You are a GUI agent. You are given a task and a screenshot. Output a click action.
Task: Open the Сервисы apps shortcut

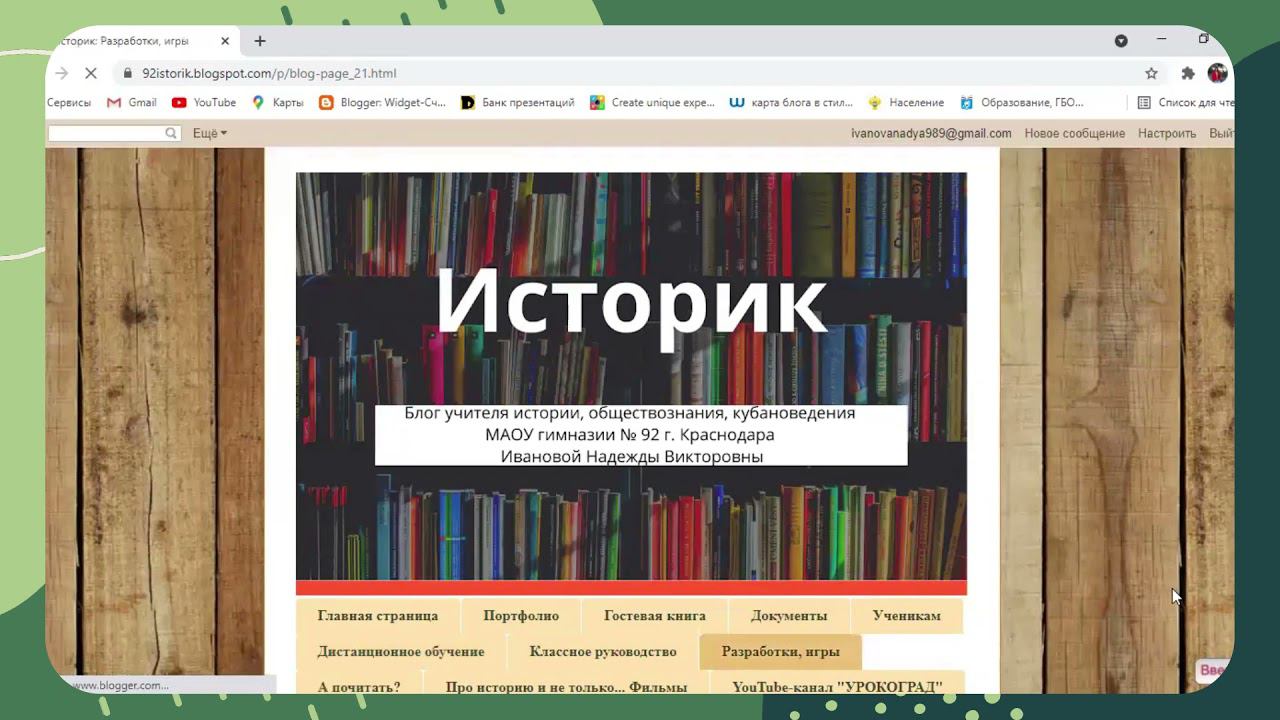click(68, 102)
